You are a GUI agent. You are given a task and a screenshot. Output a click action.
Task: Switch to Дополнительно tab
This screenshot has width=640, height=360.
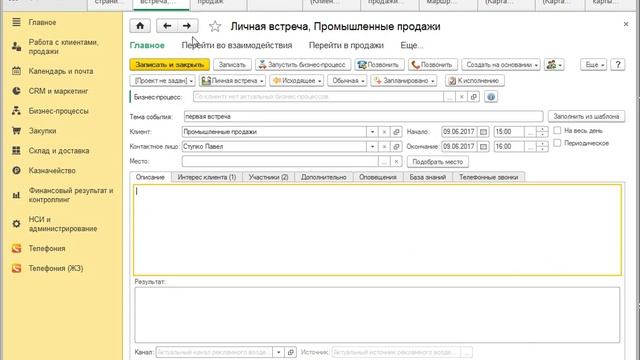click(x=324, y=177)
